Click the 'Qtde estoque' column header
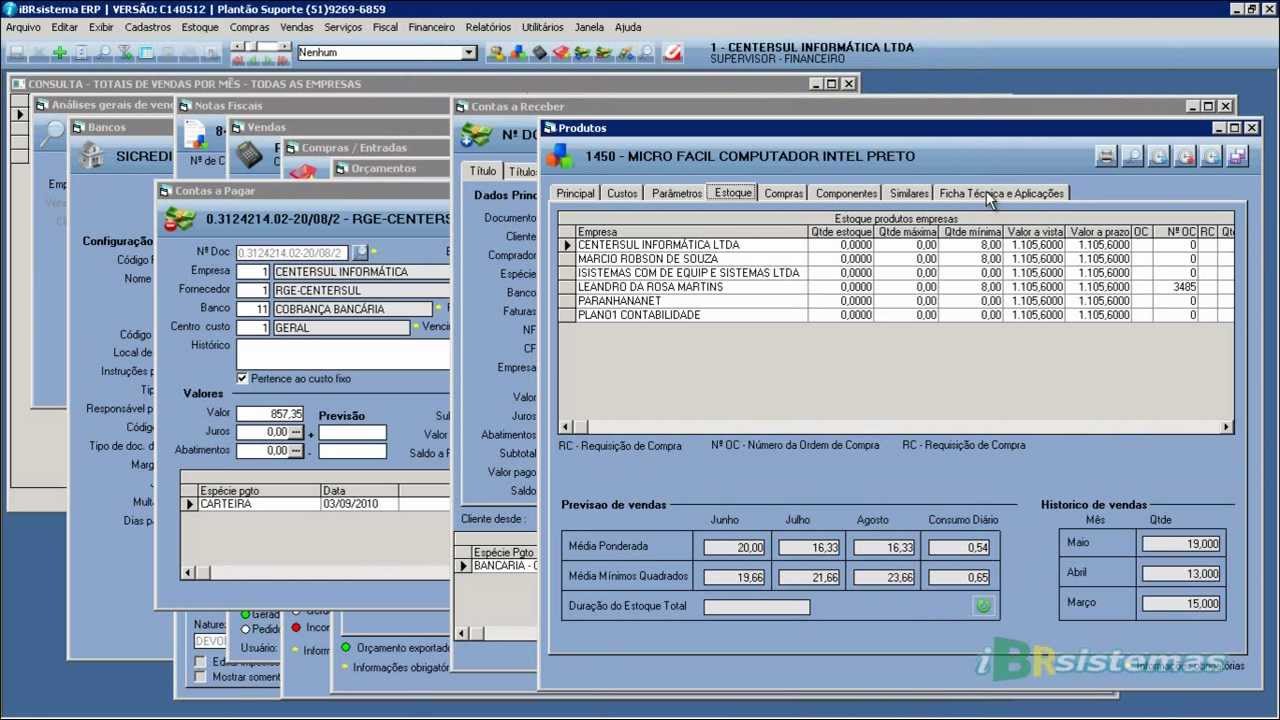Screen dimensions: 1280x720 click(x=841, y=232)
